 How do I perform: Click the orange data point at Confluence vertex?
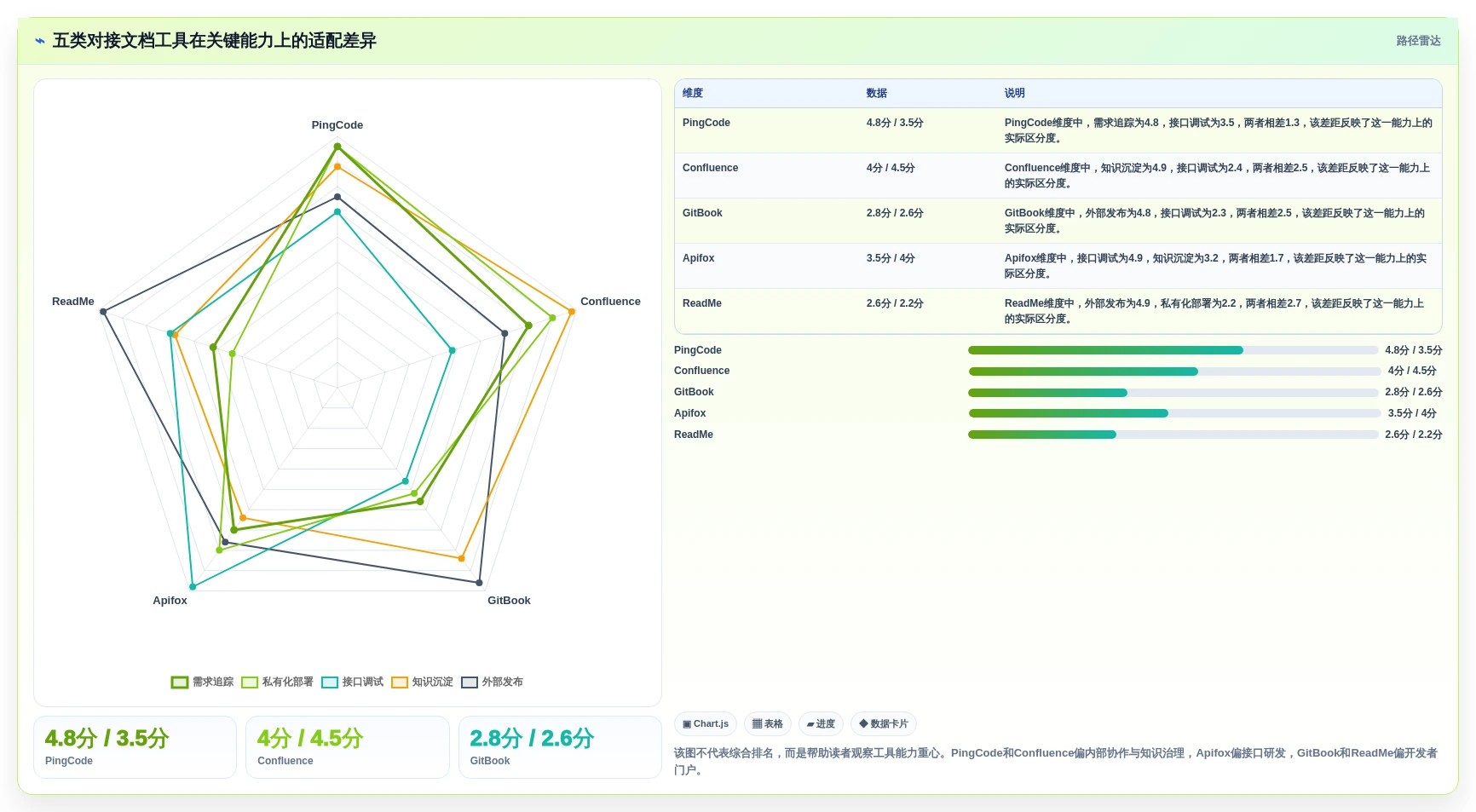tap(571, 312)
